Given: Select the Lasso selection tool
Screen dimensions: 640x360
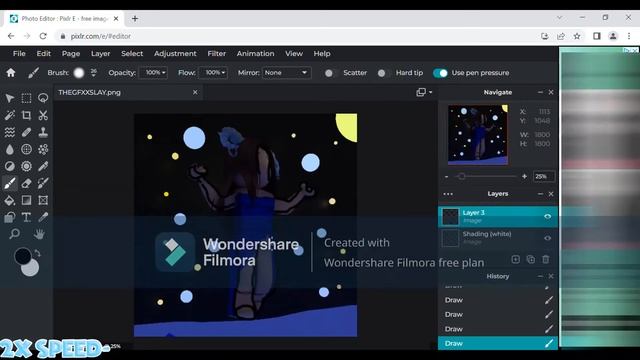Looking at the screenshot, I should click(x=43, y=98).
